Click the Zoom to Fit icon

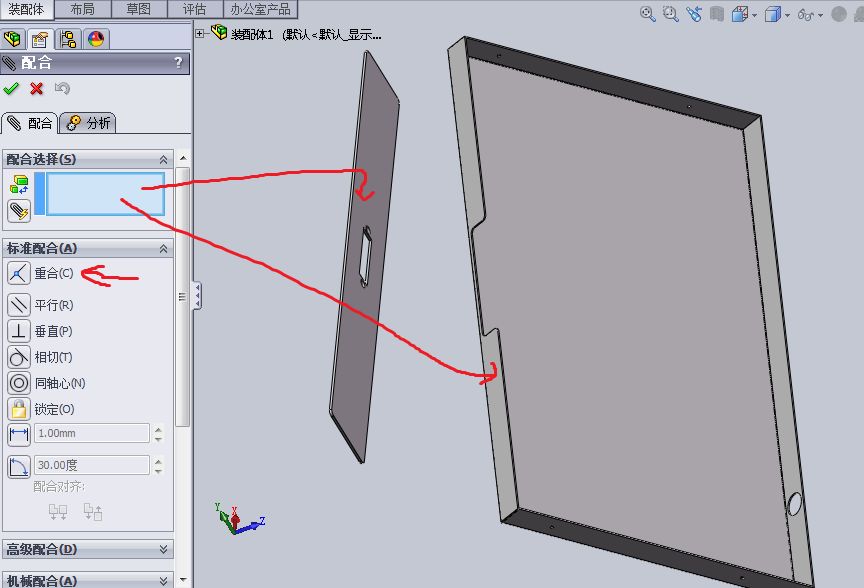click(x=647, y=14)
